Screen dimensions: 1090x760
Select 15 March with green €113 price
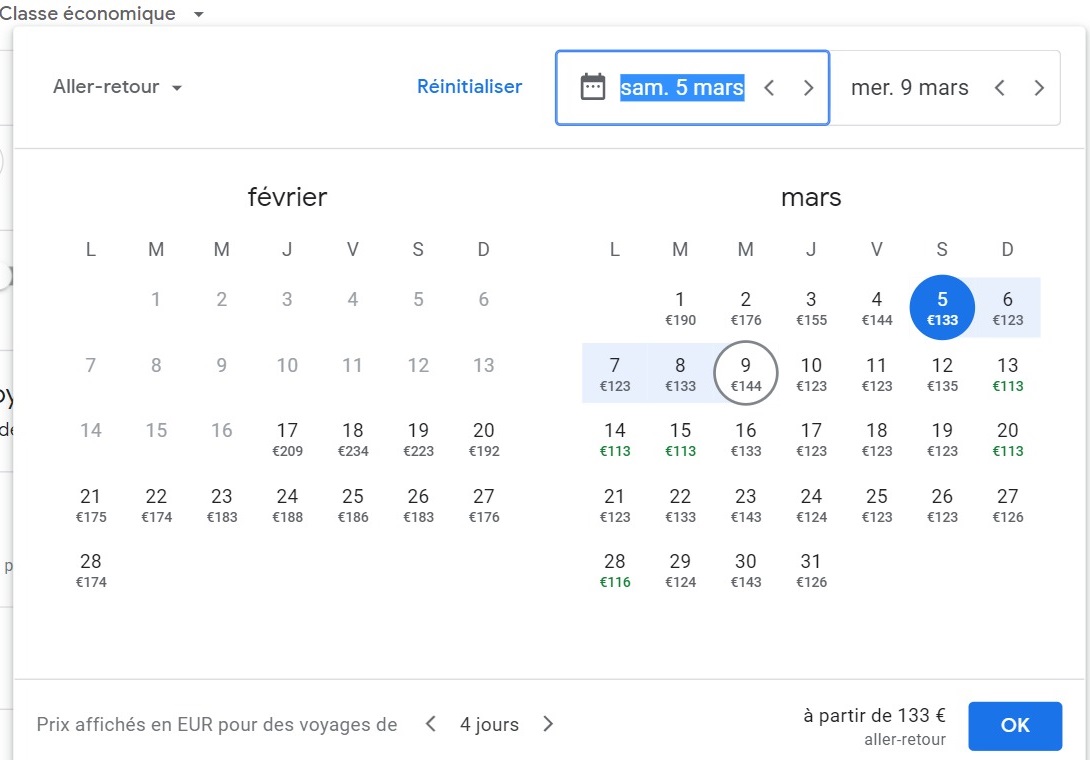[x=680, y=439]
